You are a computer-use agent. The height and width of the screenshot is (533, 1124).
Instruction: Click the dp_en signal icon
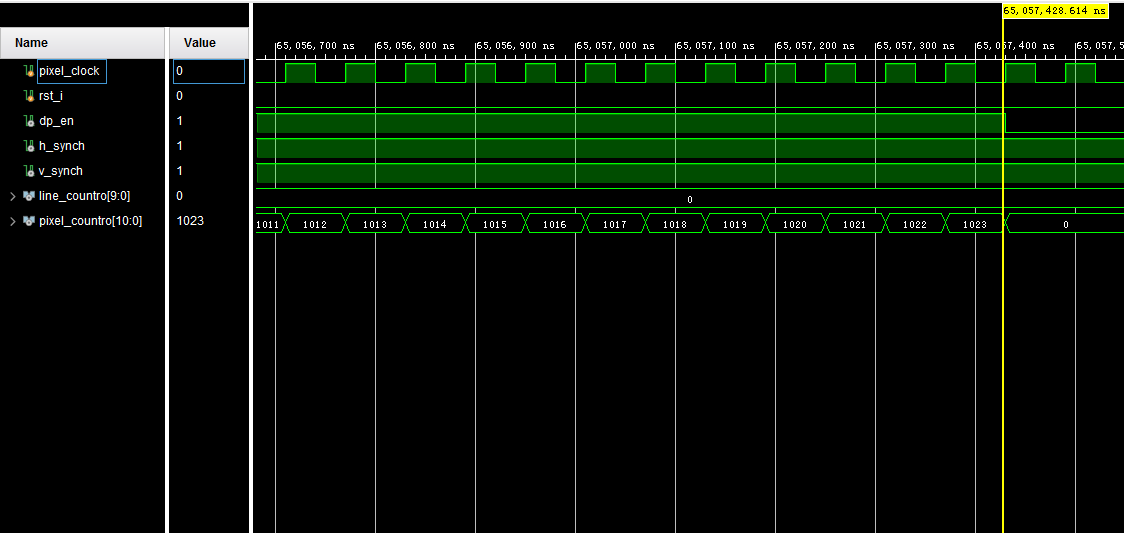(29, 121)
